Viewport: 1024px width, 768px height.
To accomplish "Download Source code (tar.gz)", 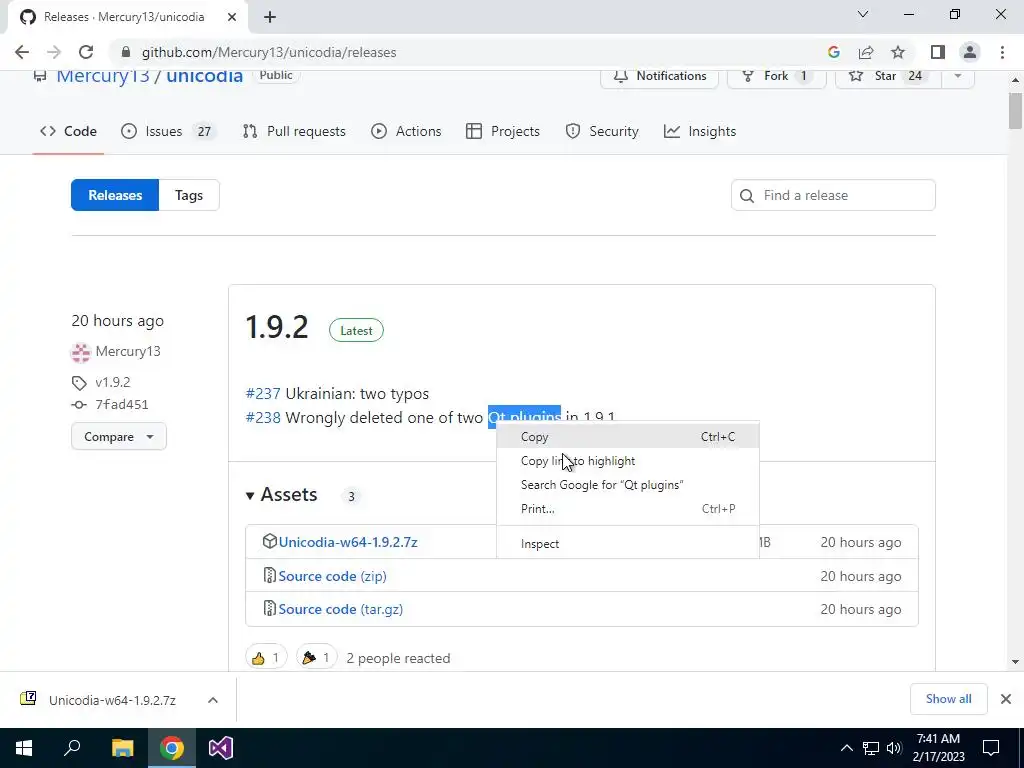I will 340,609.
